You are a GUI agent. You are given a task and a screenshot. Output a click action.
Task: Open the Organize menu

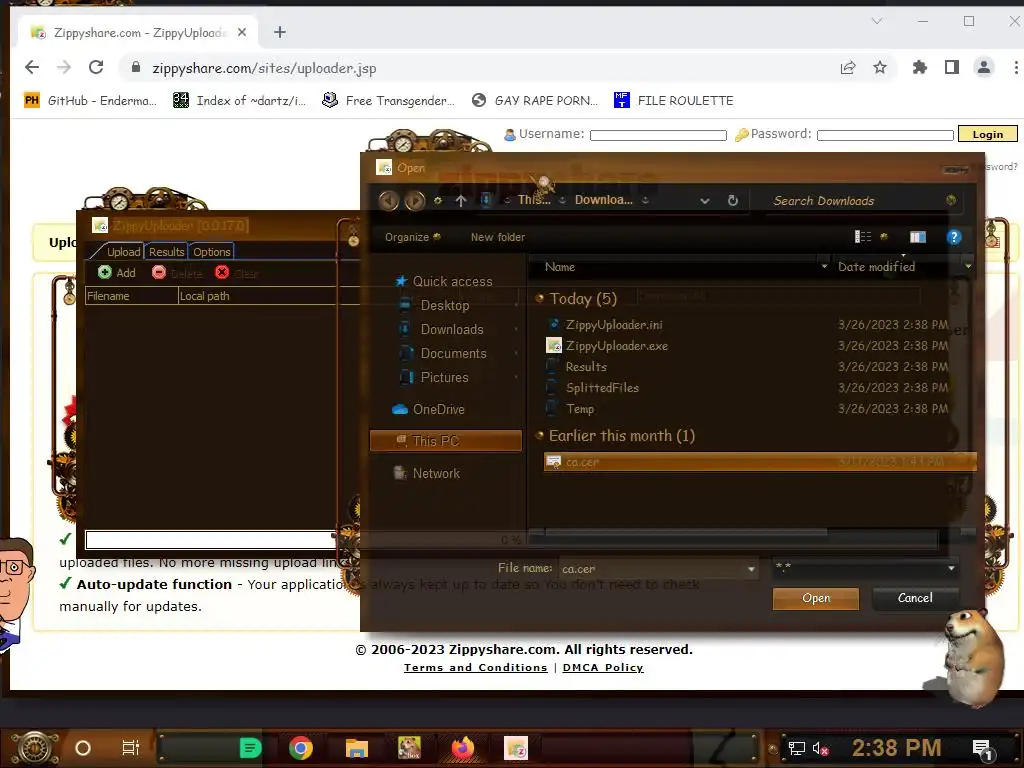click(413, 237)
